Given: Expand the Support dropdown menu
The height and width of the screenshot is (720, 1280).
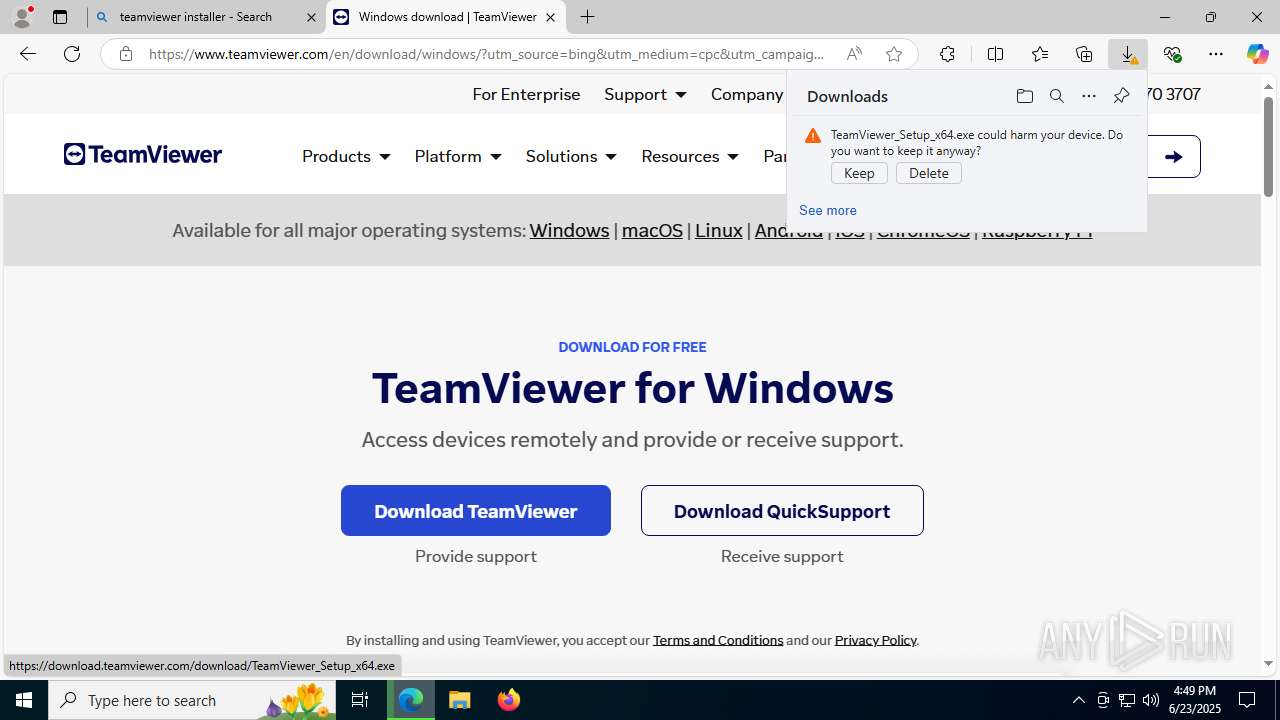Looking at the screenshot, I should point(645,94).
